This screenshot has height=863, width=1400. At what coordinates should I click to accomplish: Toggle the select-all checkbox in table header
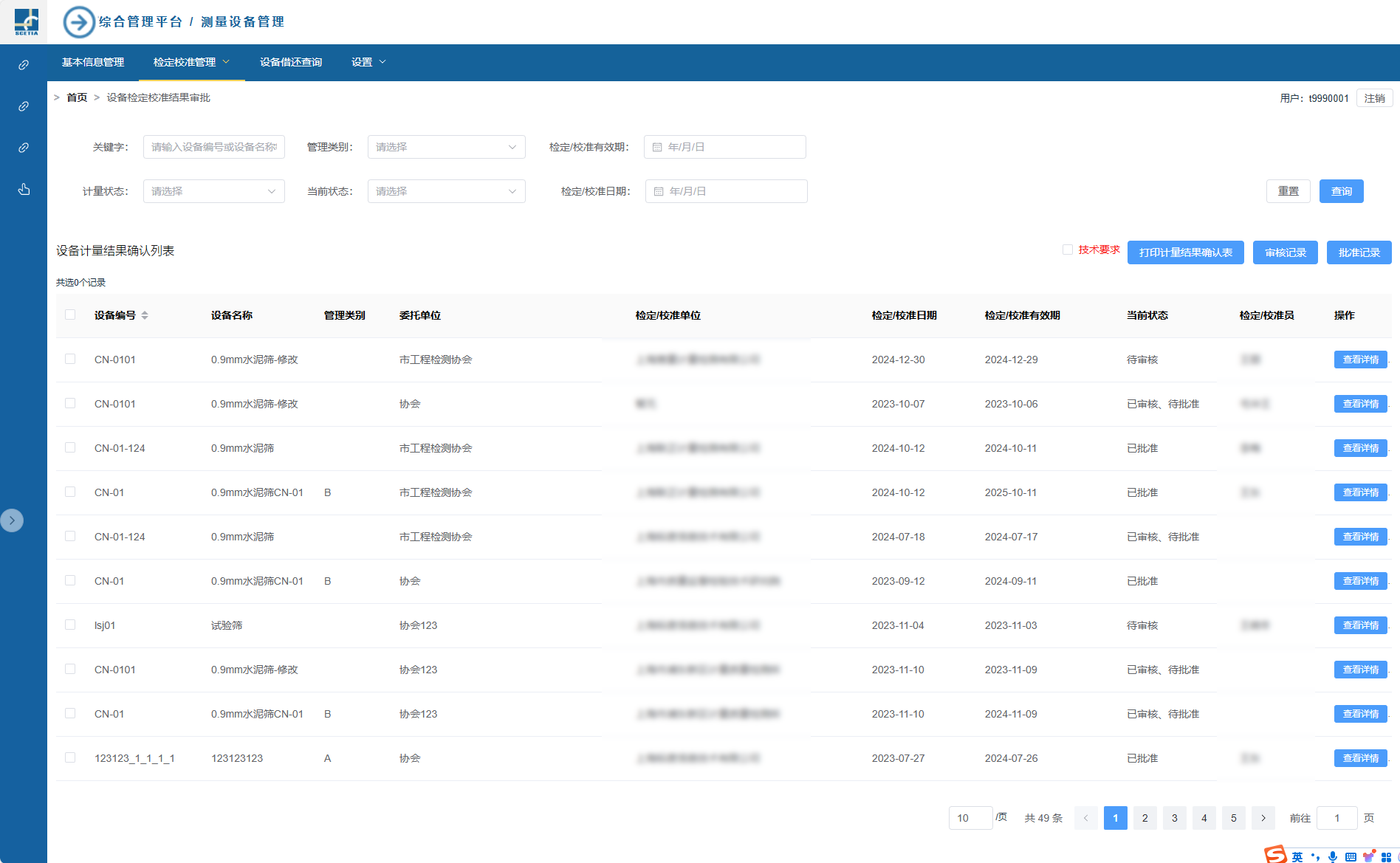tap(70, 314)
